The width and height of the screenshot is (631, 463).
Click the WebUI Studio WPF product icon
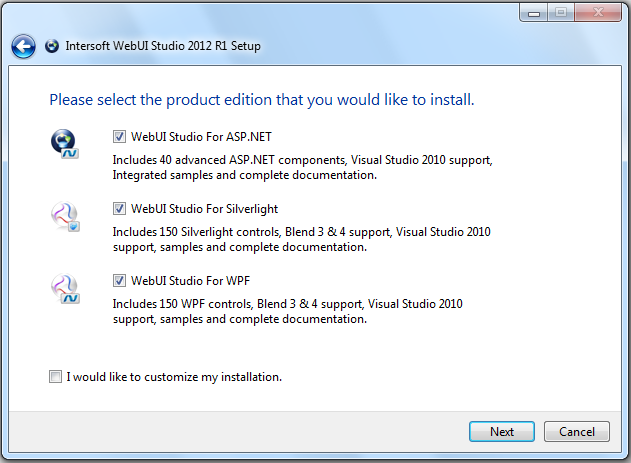point(65,290)
